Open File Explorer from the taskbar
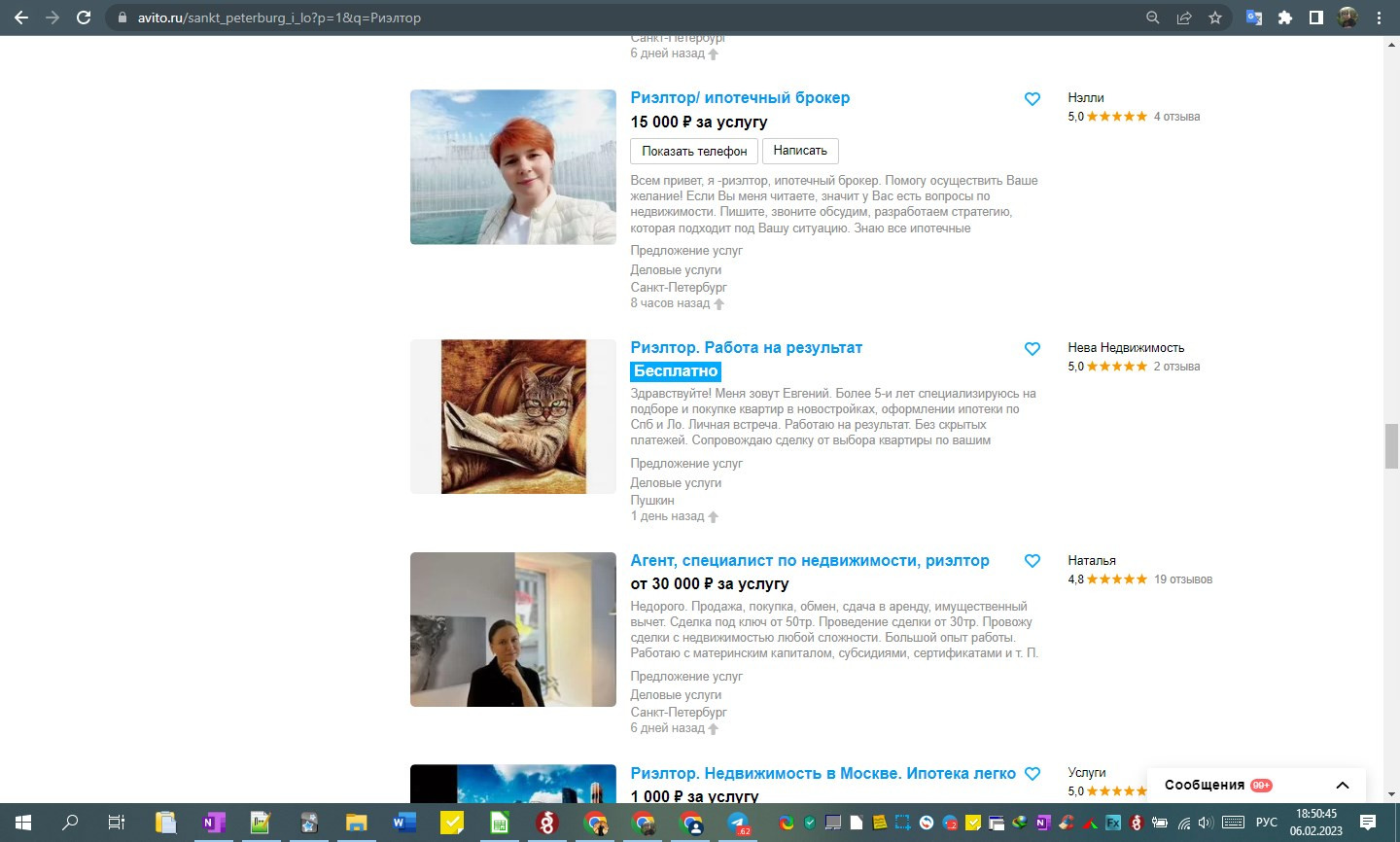Image resolution: width=1400 pixels, height=842 pixels. pos(356,823)
